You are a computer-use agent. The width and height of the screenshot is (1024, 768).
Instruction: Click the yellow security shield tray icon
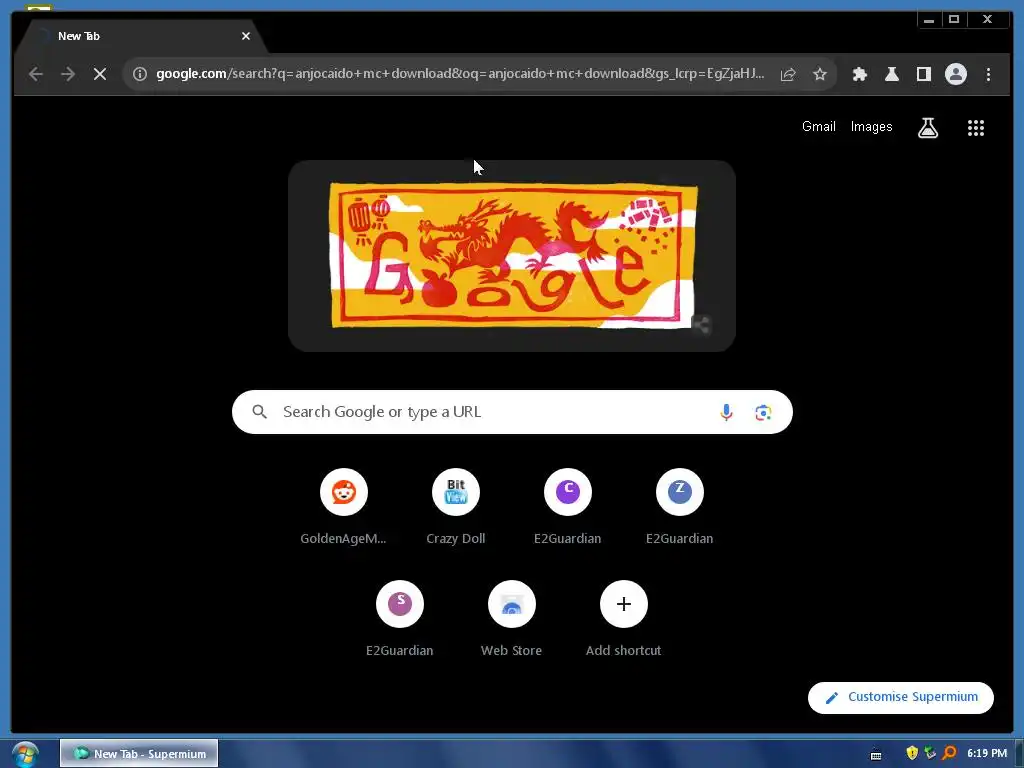pyautogui.click(x=912, y=753)
